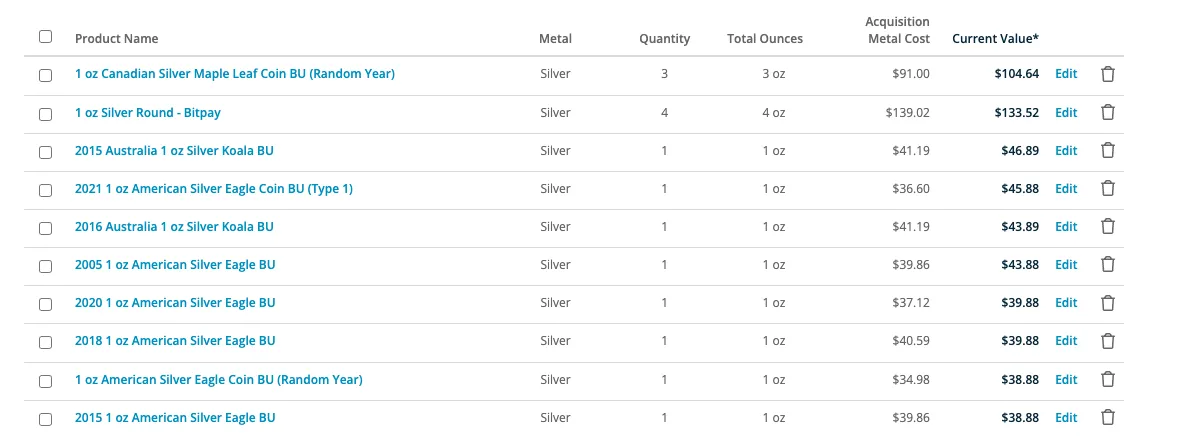
Task: Edit the 2016 Australia Silver Koala entry
Action: (1066, 227)
